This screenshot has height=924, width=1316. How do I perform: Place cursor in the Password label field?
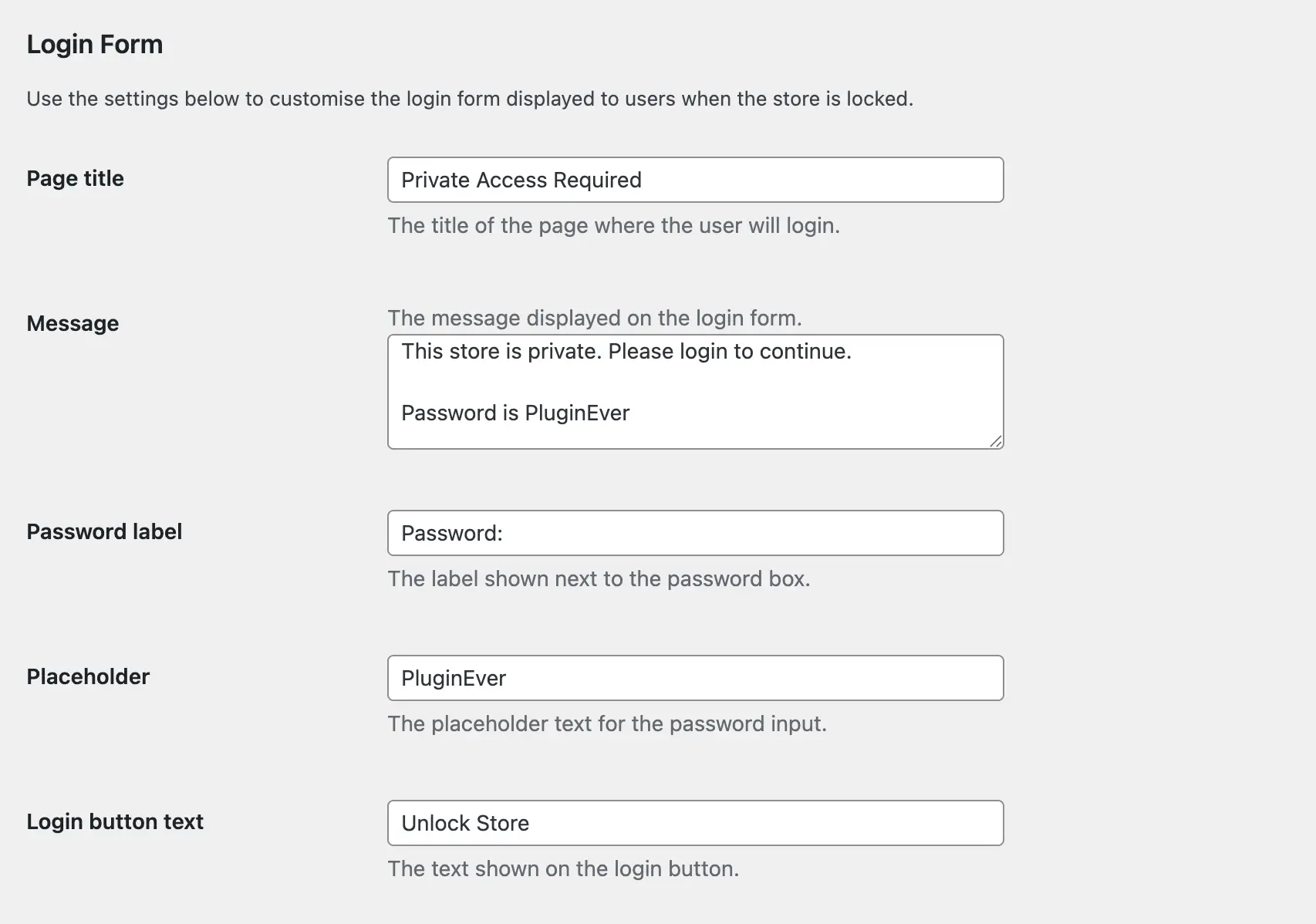tap(694, 532)
